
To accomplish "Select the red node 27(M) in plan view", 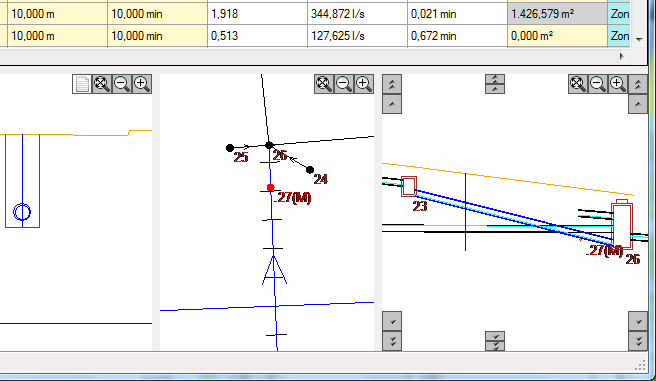I will coord(271,188).
